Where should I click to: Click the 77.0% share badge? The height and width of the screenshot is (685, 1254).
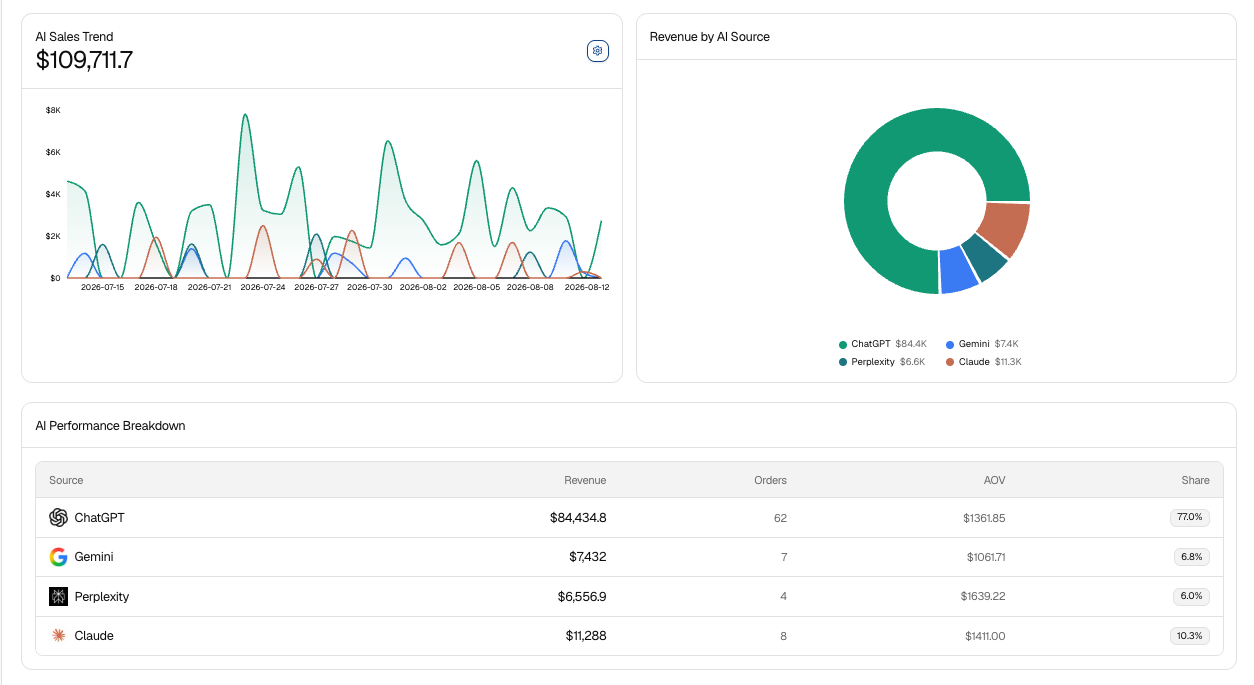coord(1190,518)
